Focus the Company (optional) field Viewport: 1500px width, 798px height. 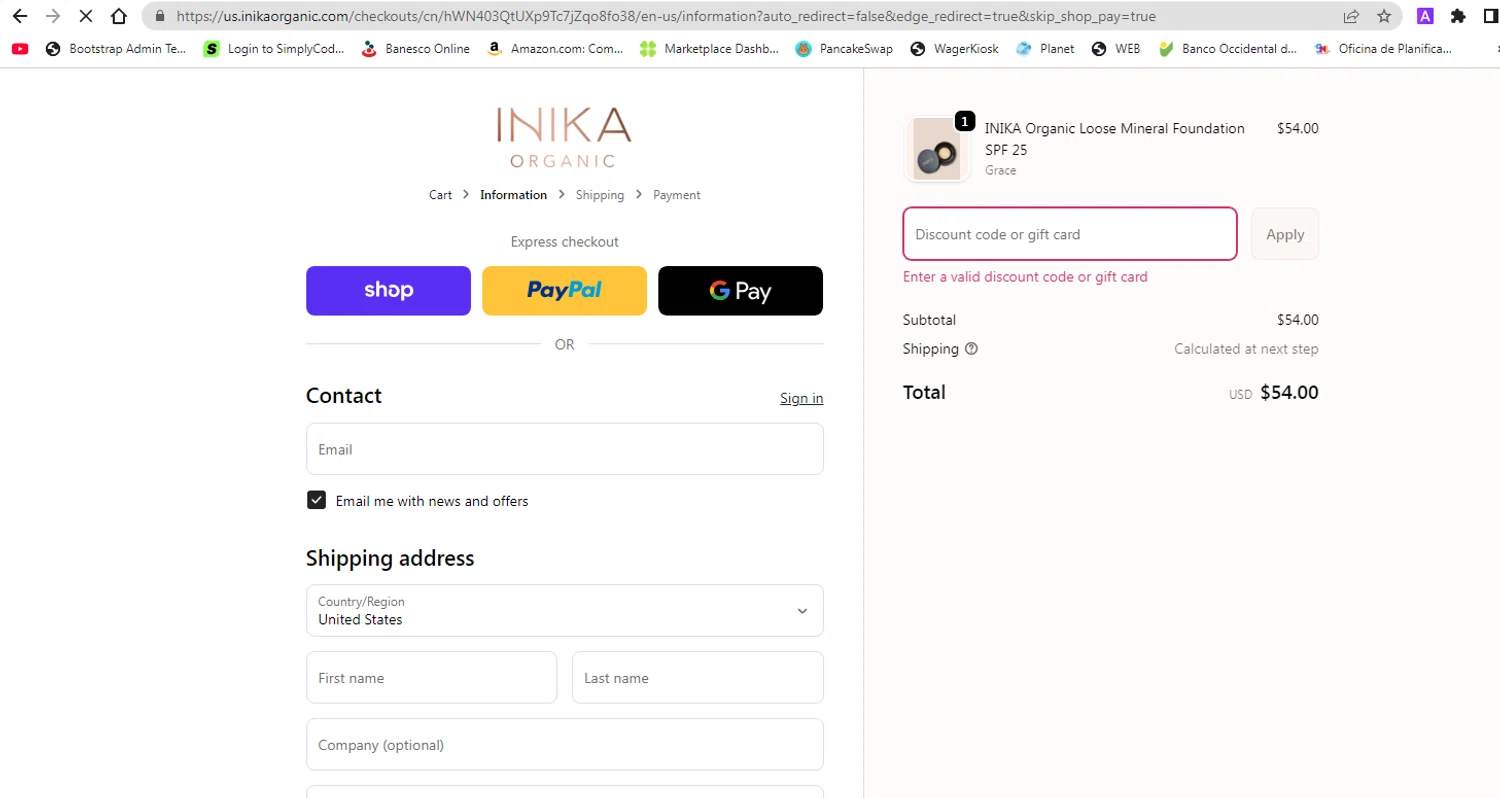[x=565, y=745]
